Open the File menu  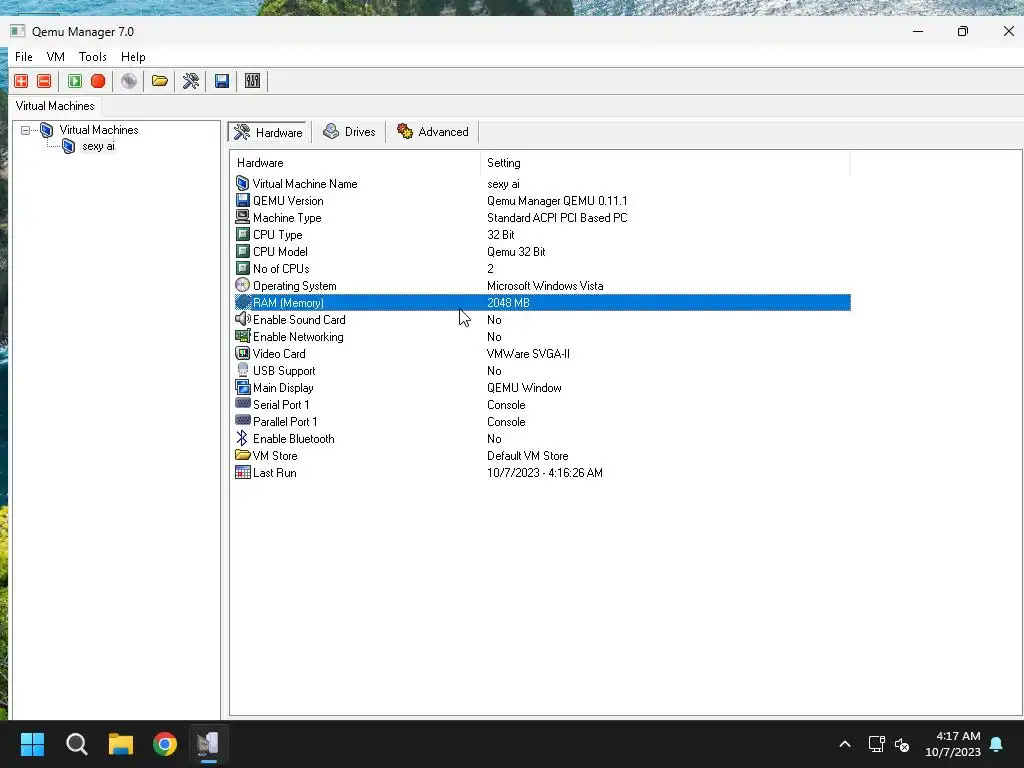24,57
